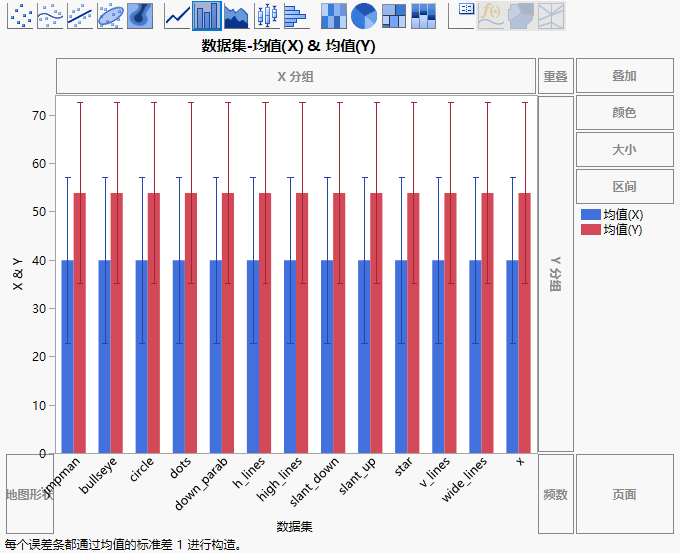This screenshot has height=553, width=680.
Task: Click the 颜色 (Color) drop zone
Action: (x=624, y=113)
